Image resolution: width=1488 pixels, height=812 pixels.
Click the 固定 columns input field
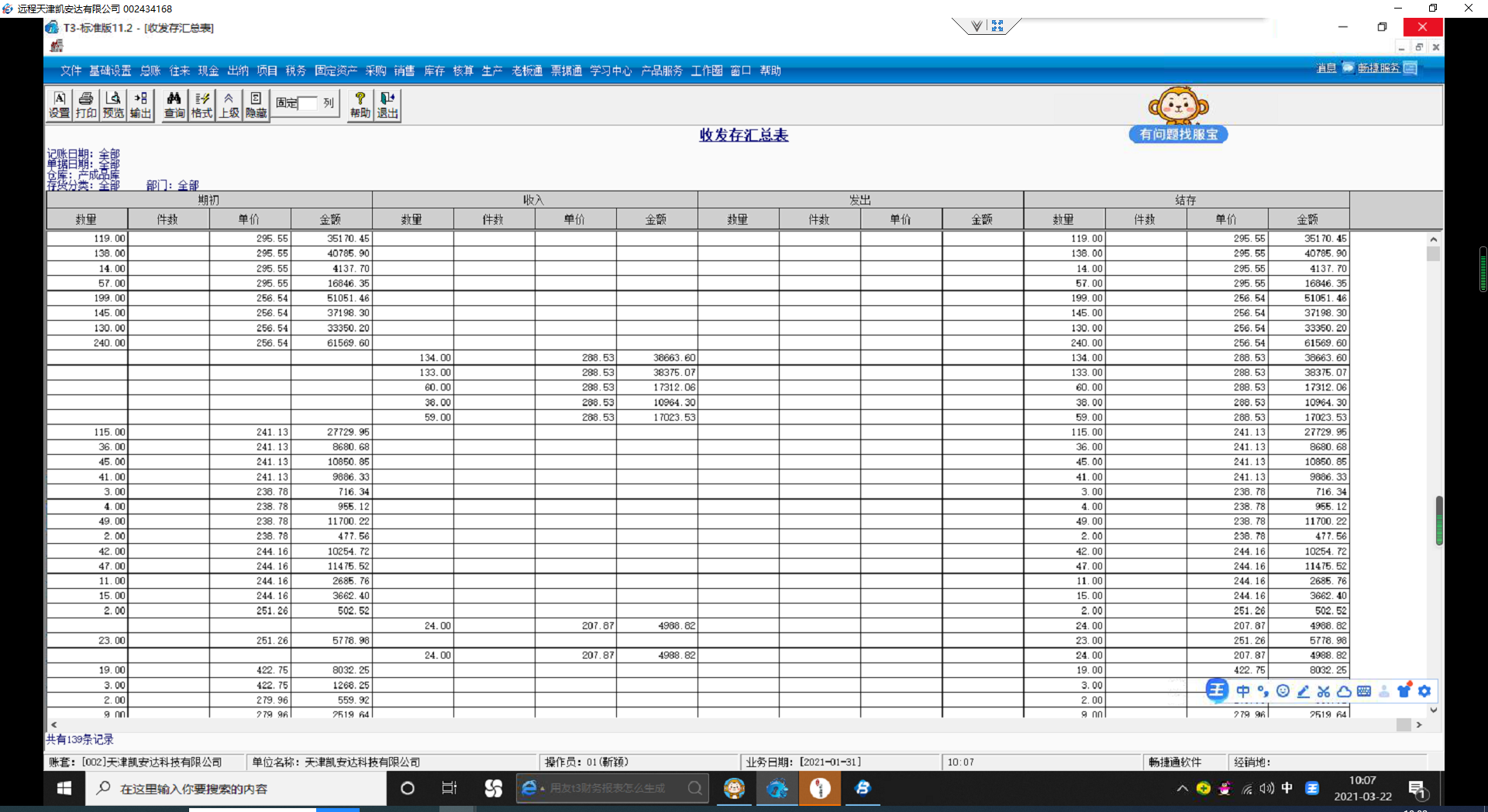[x=308, y=103]
